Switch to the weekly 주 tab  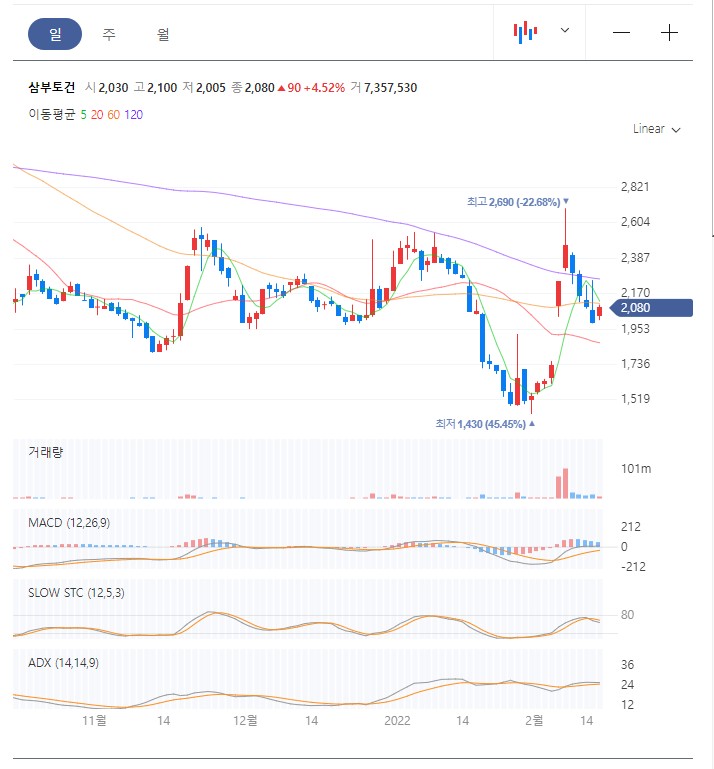[109, 34]
